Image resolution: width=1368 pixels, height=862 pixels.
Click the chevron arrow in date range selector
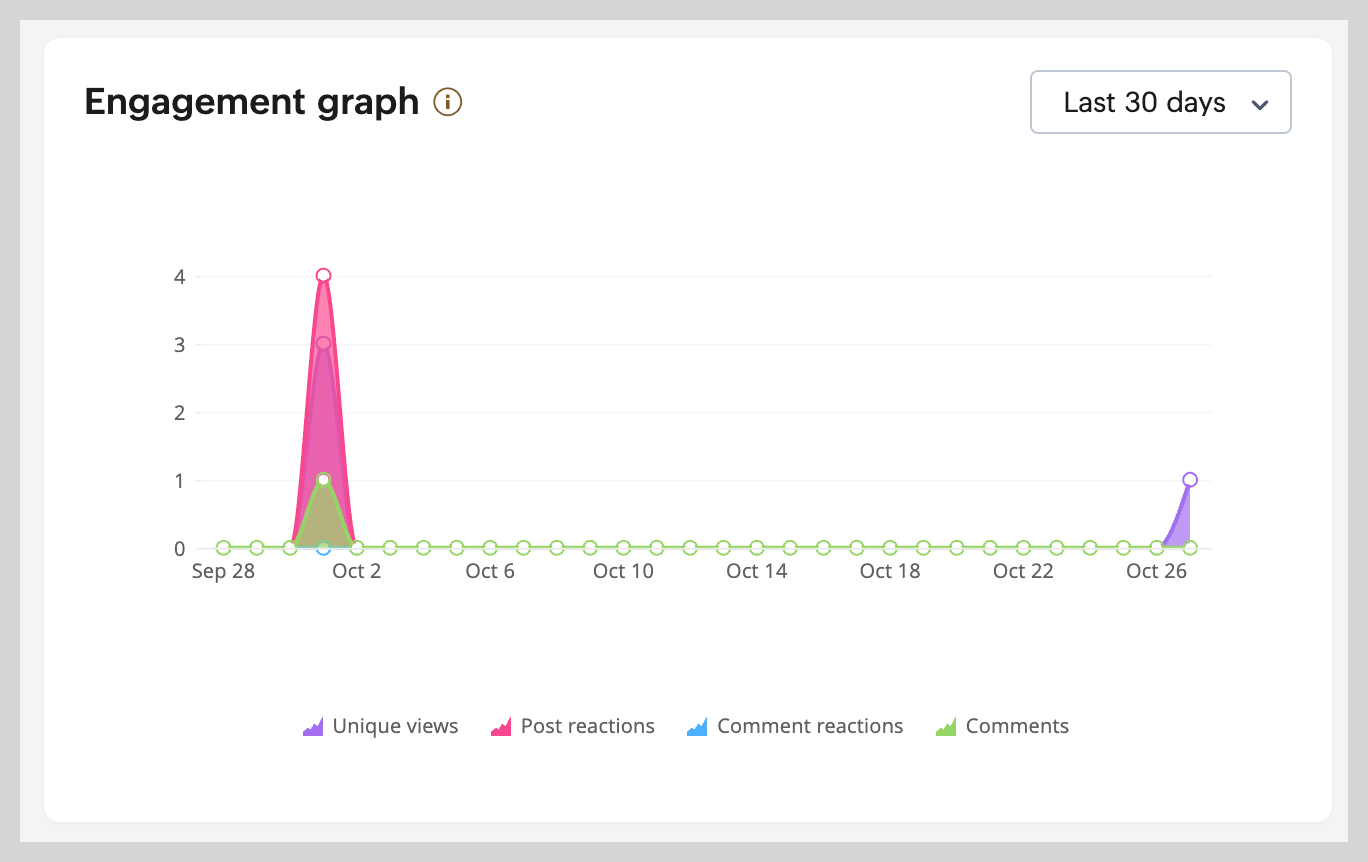(x=1260, y=104)
